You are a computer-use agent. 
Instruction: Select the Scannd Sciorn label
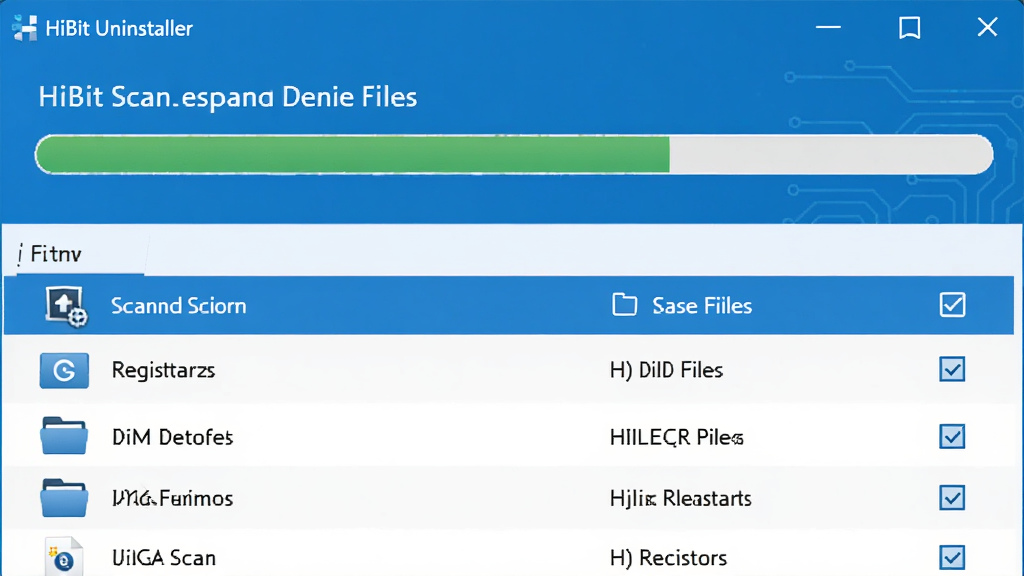click(178, 306)
